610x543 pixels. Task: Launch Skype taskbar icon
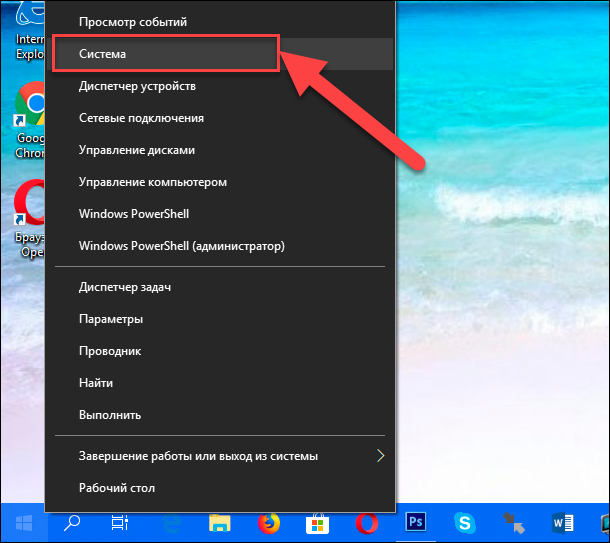click(465, 523)
